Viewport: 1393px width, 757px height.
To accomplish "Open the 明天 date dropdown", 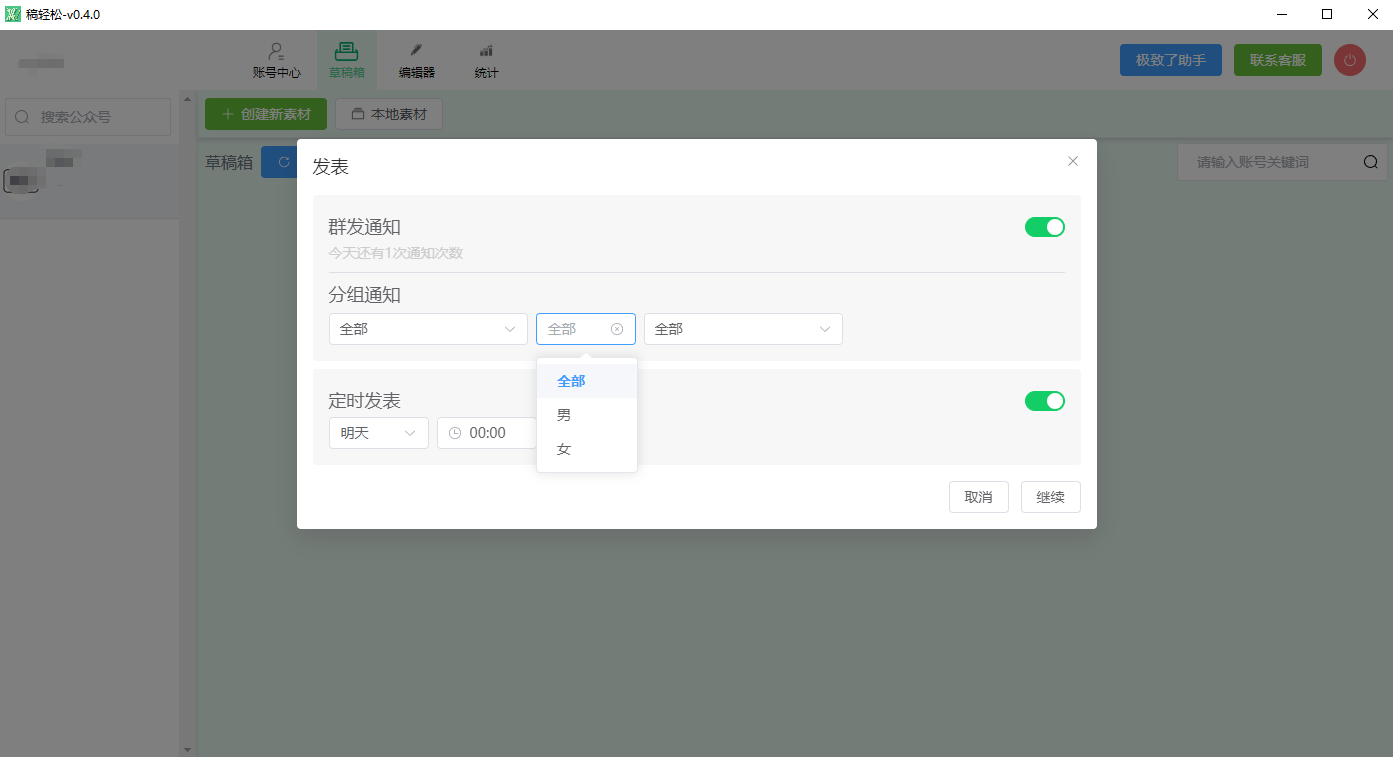I will coord(378,433).
